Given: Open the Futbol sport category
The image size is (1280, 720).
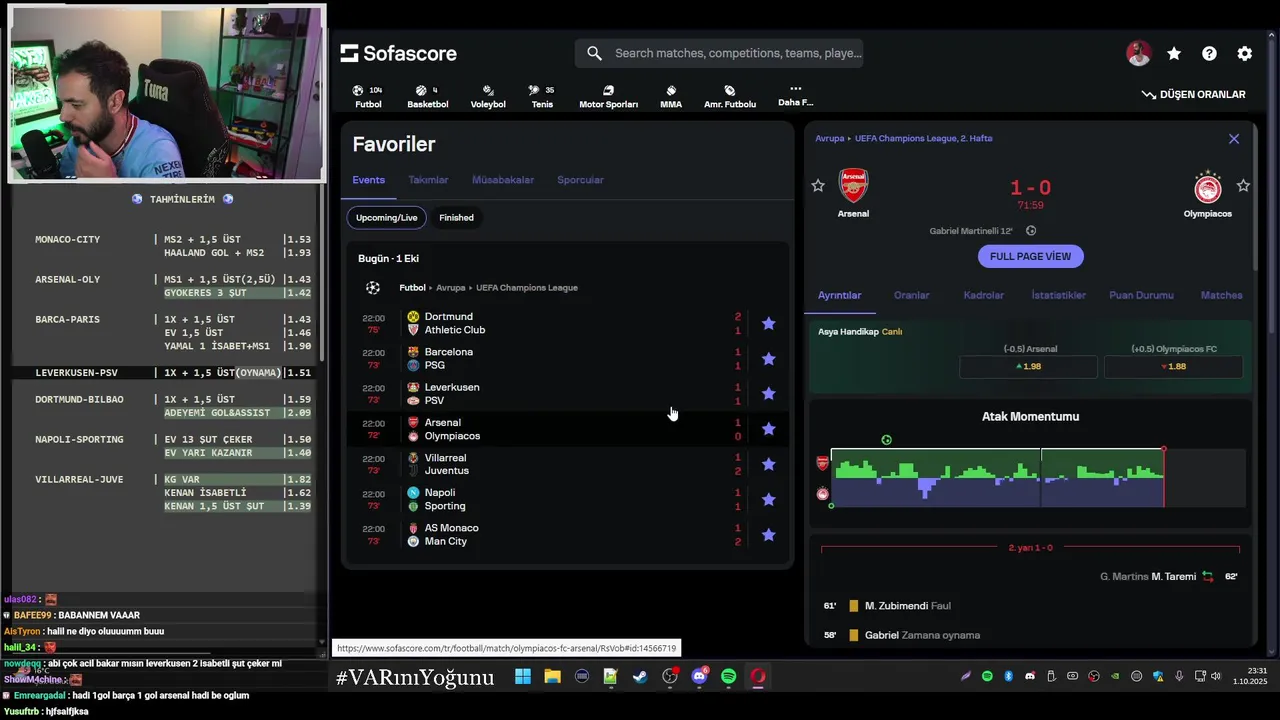Looking at the screenshot, I should point(368,96).
